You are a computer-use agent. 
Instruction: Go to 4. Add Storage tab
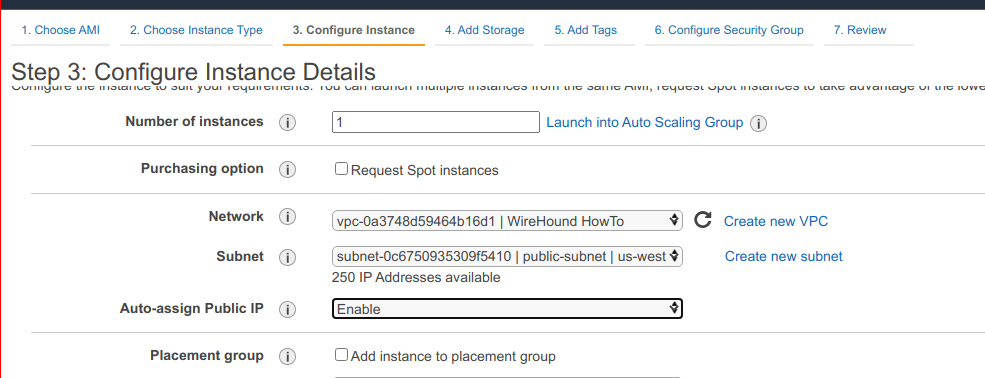click(484, 30)
